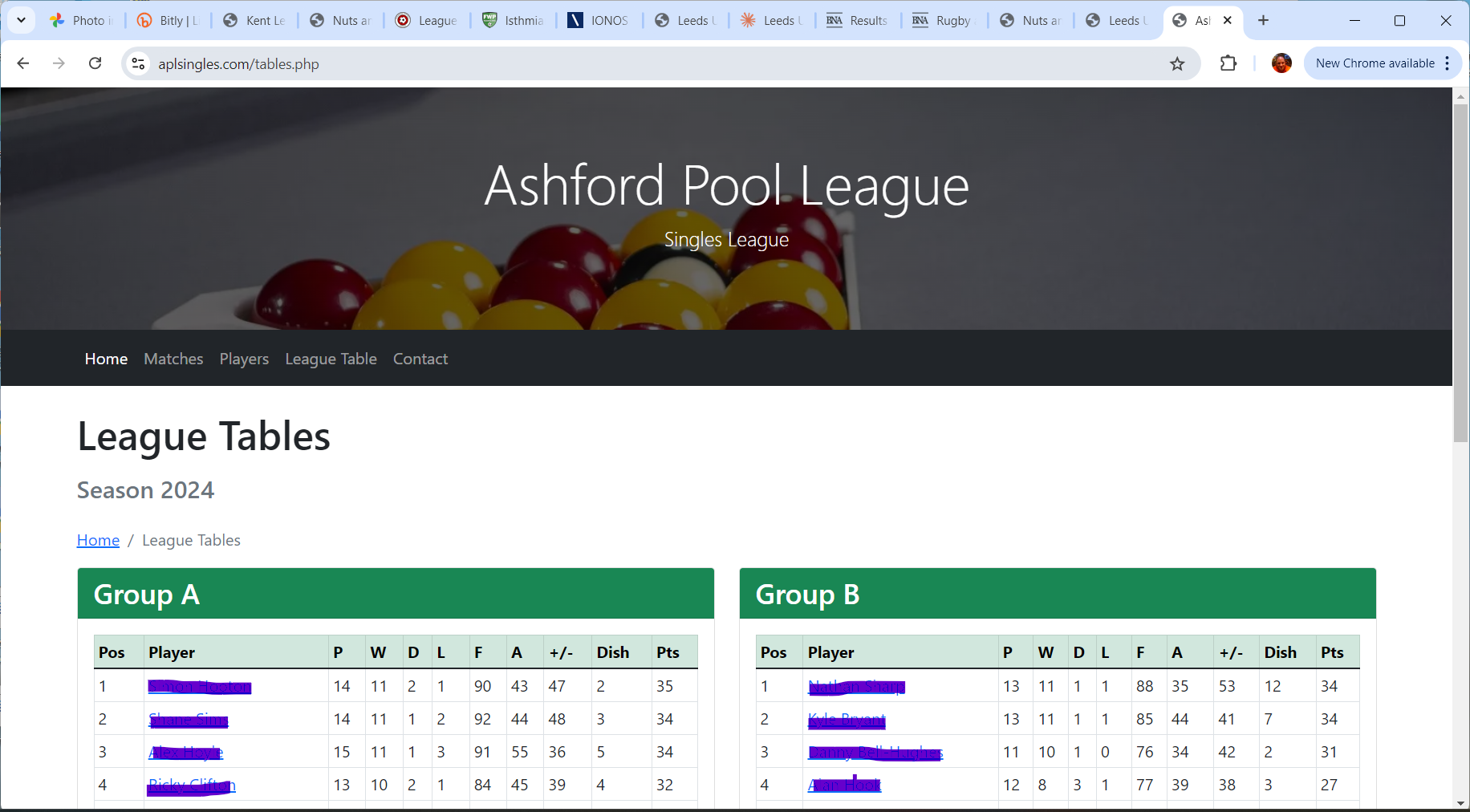Image resolution: width=1470 pixels, height=812 pixels.
Task: Click the browser back arrow
Action: point(23,63)
